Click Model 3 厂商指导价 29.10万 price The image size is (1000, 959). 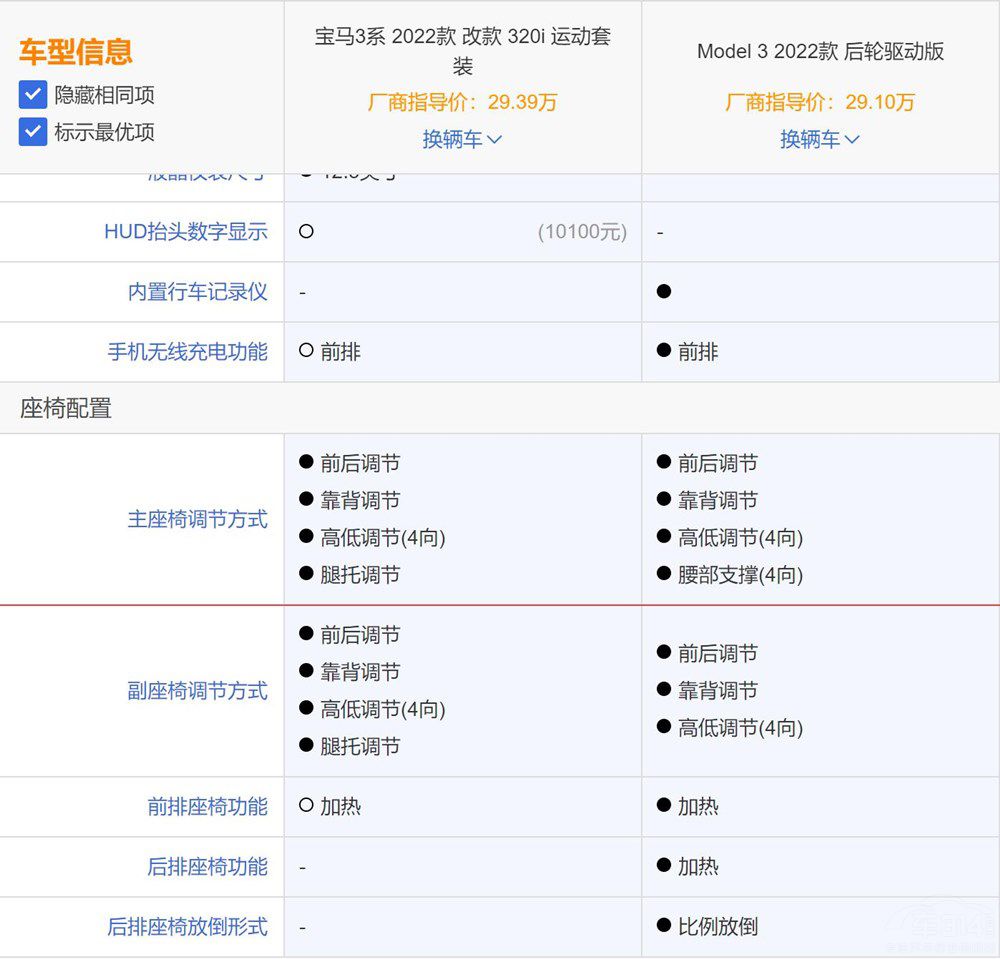(820, 102)
